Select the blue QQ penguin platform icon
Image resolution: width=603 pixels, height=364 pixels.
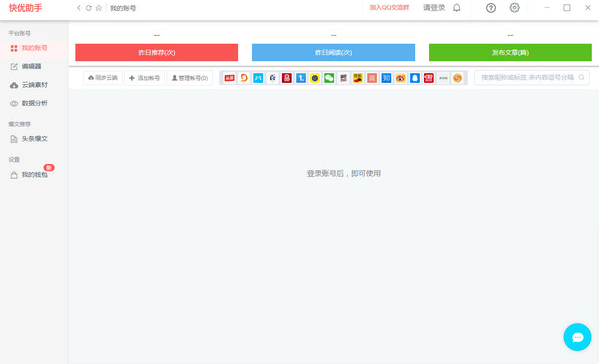pos(415,78)
